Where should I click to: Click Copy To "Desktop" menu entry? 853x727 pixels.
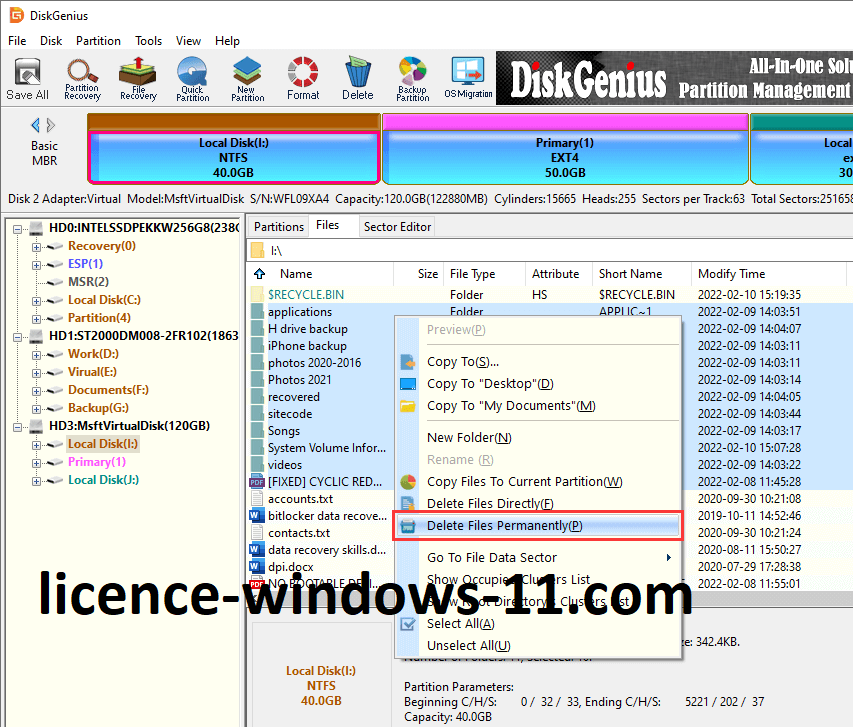coord(490,384)
